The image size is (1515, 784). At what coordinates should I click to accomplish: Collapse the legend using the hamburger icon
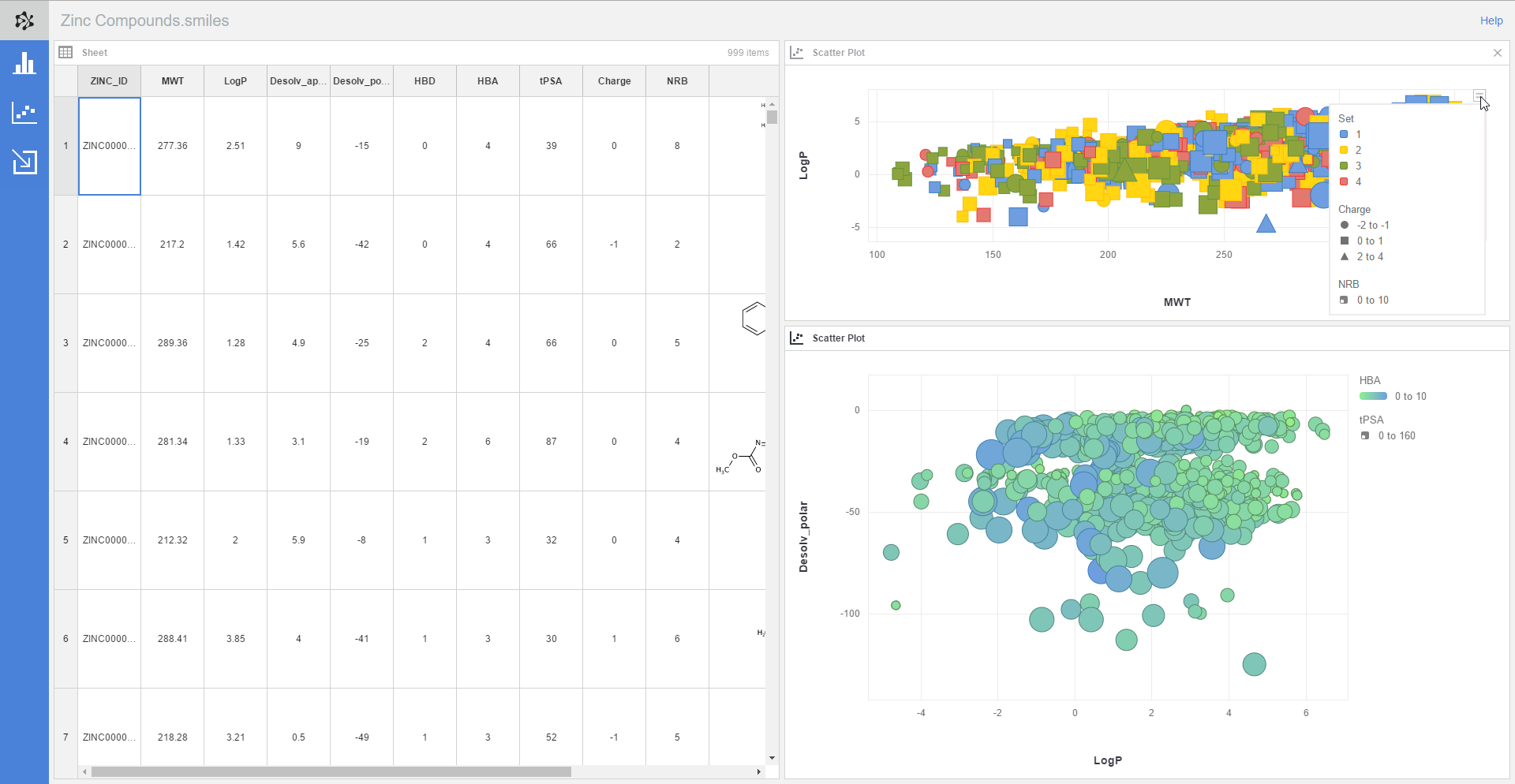click(x=1479, y=96)
